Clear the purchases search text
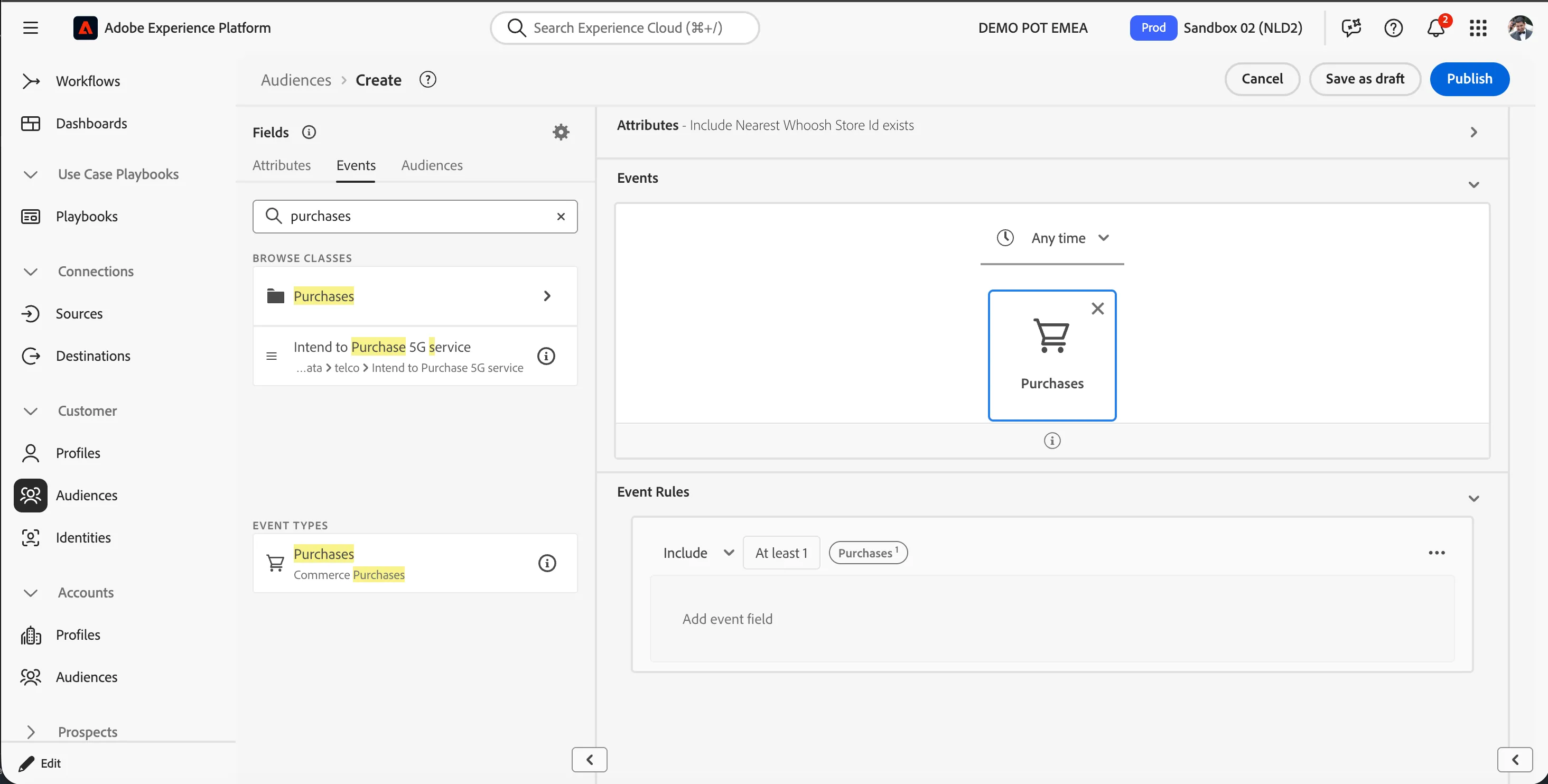Image resolution: width=1548 pixels, height=784 pixels. click(560, 216)
